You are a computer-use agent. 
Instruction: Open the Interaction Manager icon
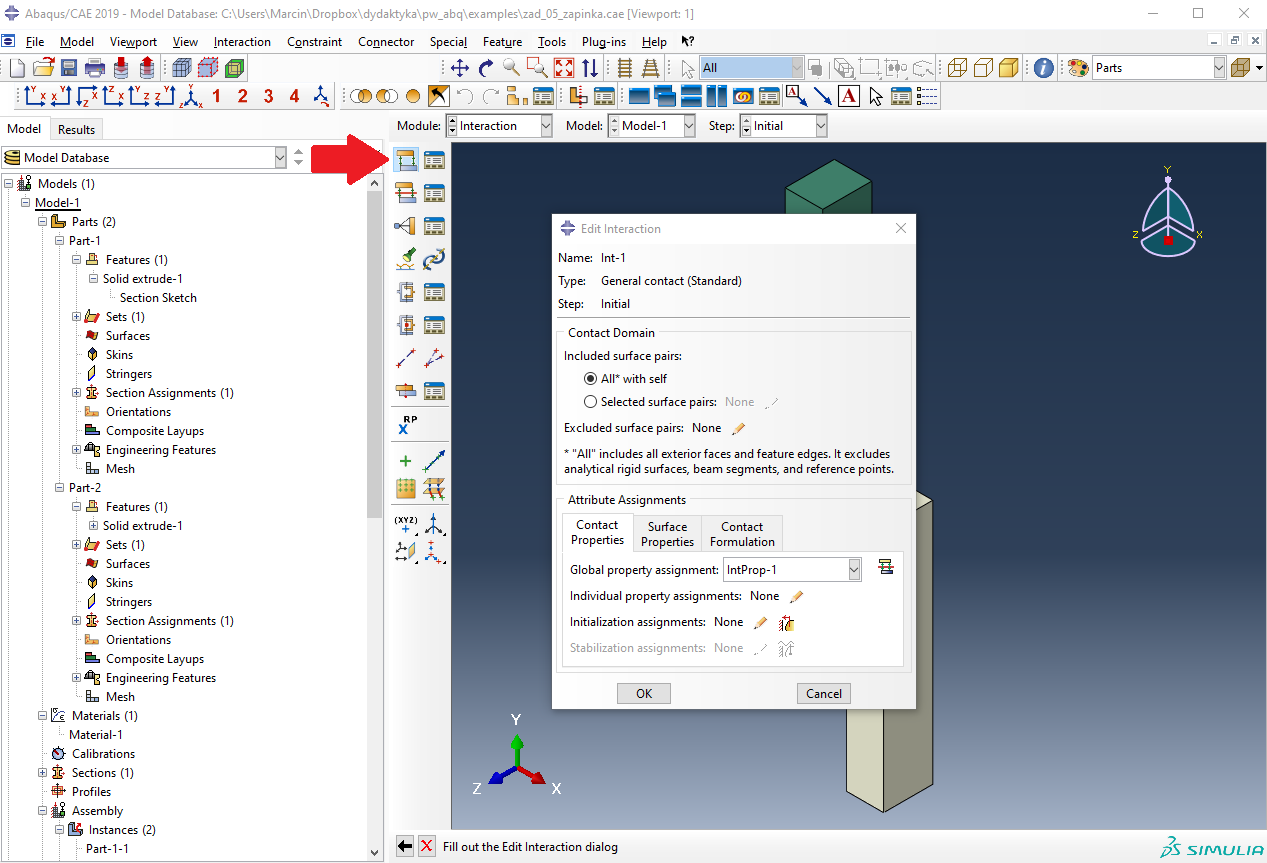[434, 160]
